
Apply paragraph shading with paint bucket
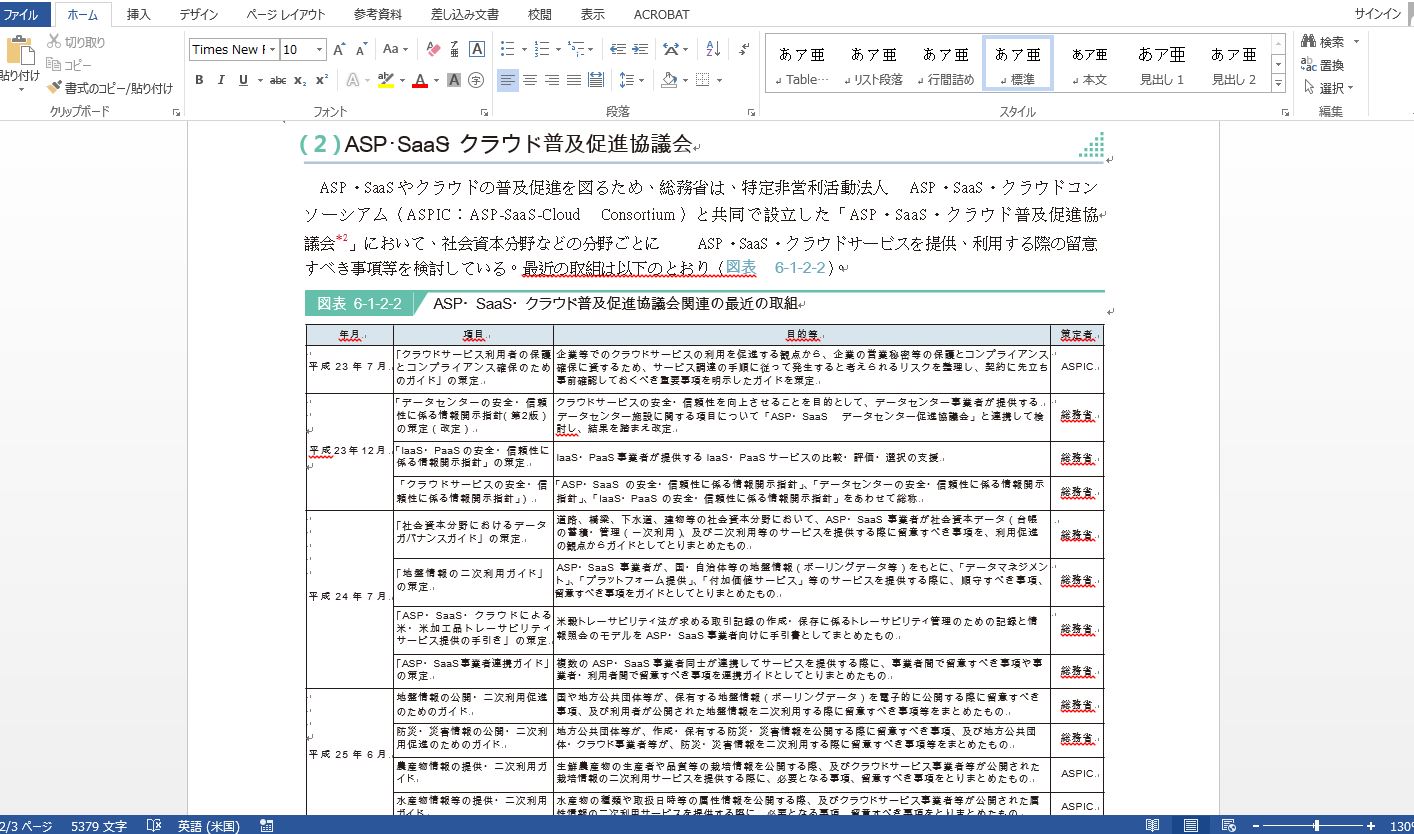click(668, 80)
